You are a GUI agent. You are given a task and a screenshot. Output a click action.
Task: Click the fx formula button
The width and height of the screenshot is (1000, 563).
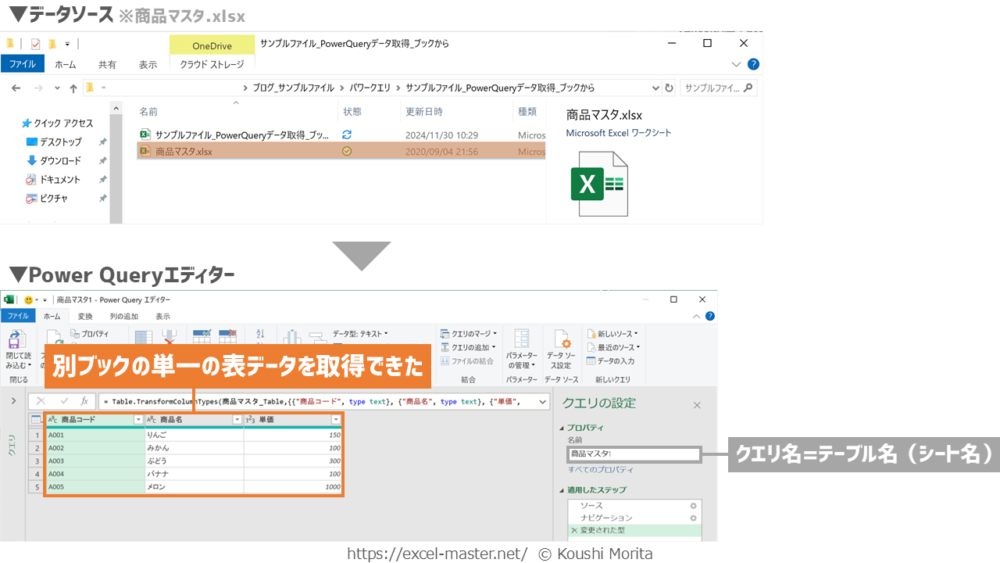pos(85,401)
